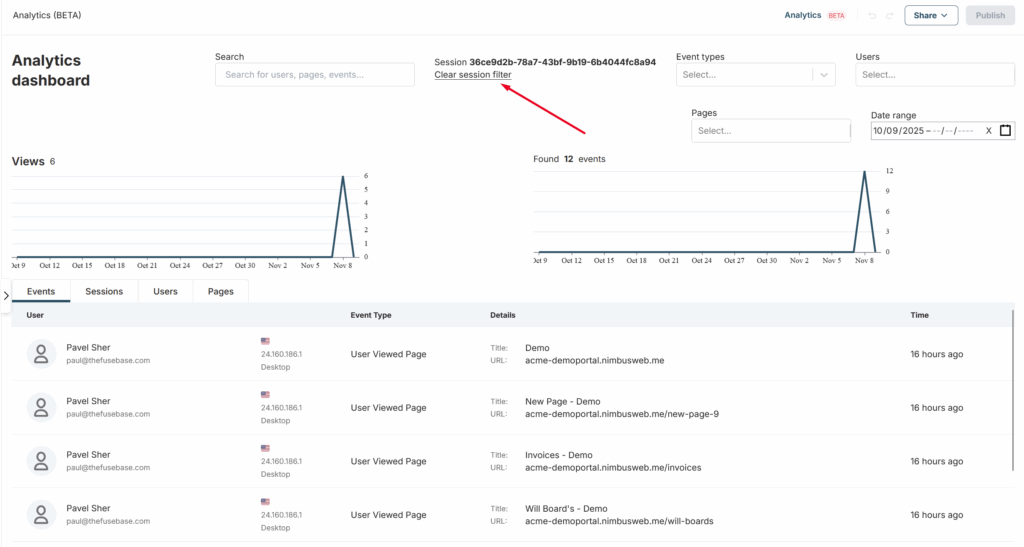The image size is (1024, 547).
Task: Click the undo arrow icon
Action: (872, 16)
